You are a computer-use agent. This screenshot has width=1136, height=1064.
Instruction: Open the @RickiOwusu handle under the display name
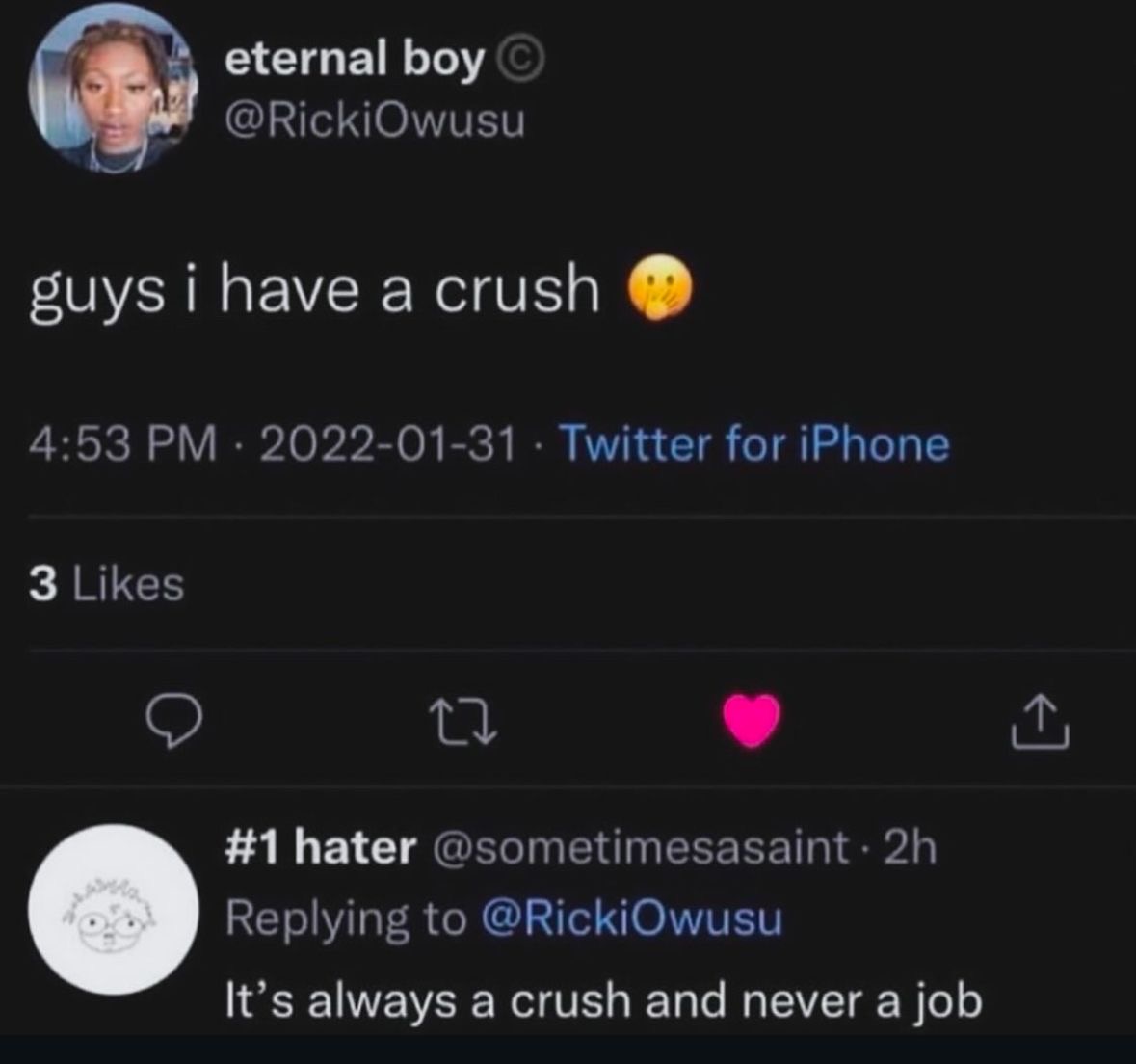point(375,121)
